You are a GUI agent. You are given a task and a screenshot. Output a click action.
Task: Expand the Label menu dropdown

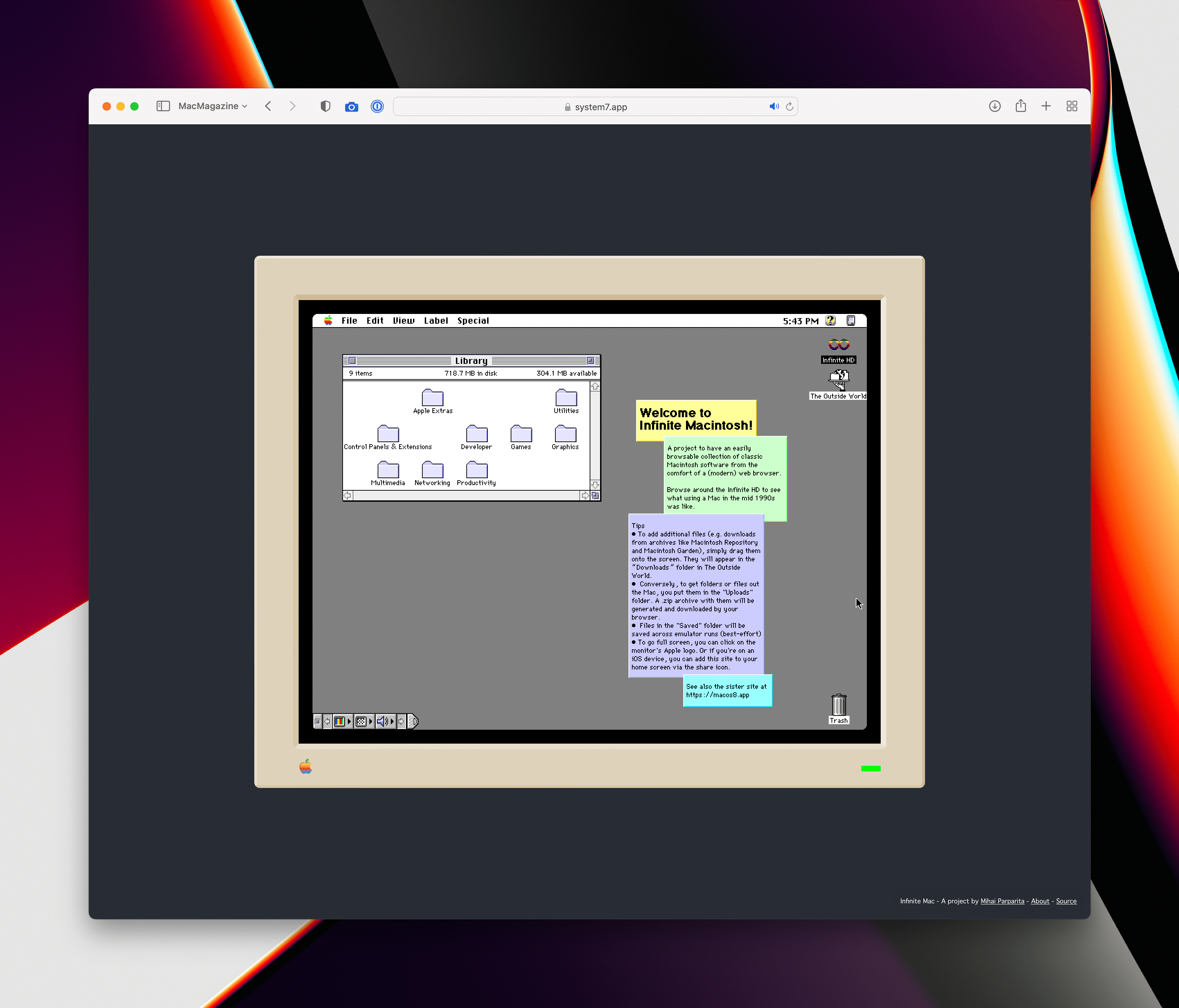(435, 320)
